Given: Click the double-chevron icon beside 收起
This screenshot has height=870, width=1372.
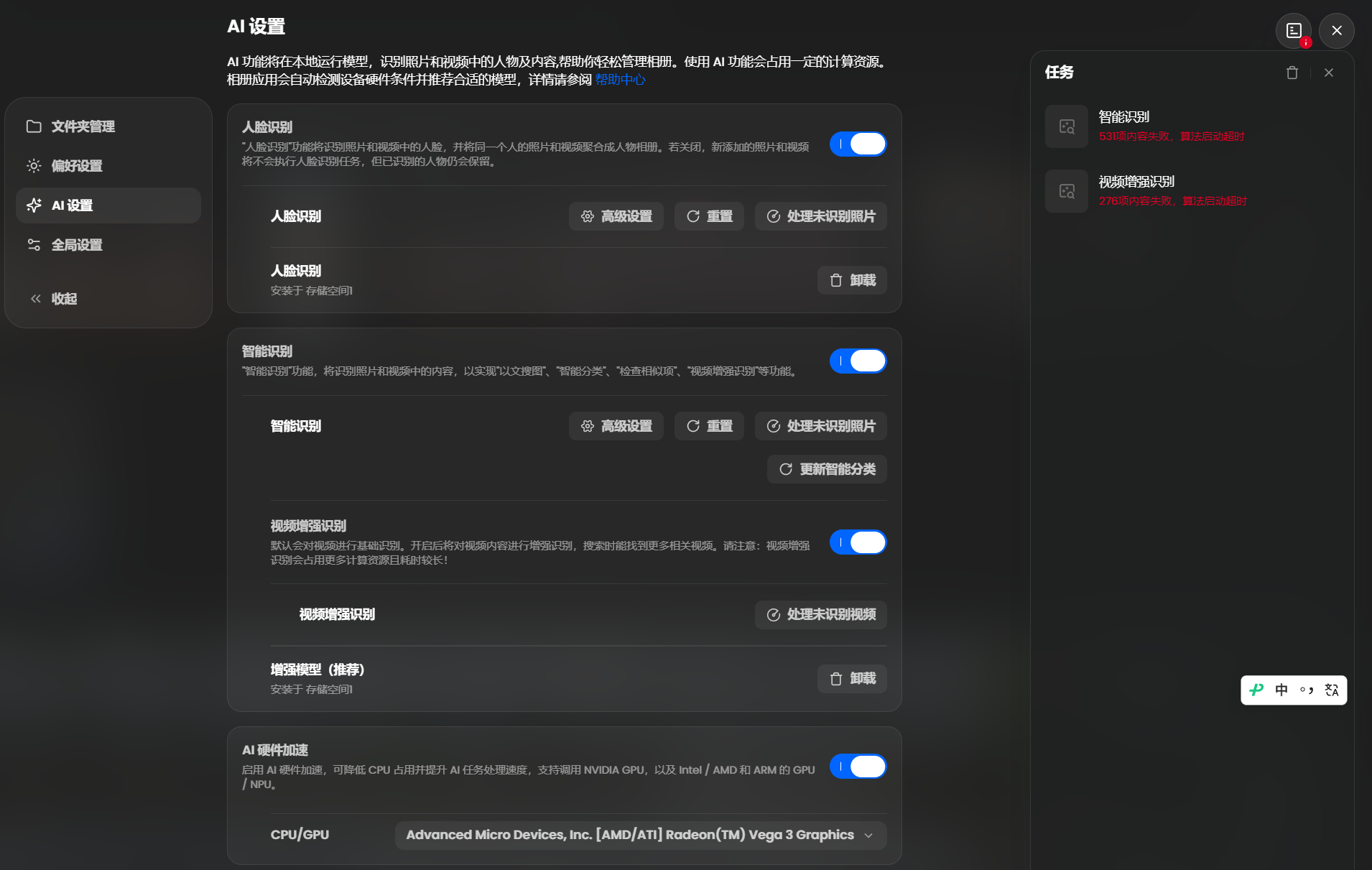Looking at the screenshot, I should [35, 299].
